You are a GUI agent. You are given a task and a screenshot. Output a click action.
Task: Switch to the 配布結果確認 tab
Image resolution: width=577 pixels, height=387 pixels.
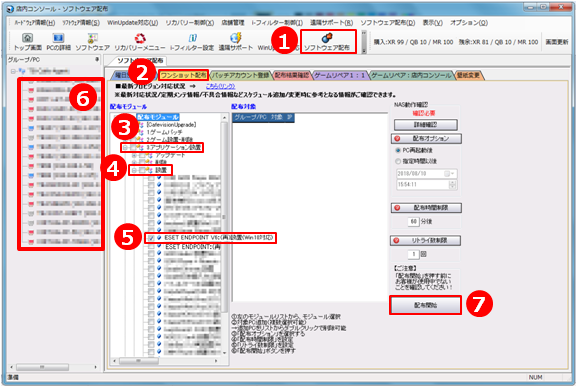291,75
